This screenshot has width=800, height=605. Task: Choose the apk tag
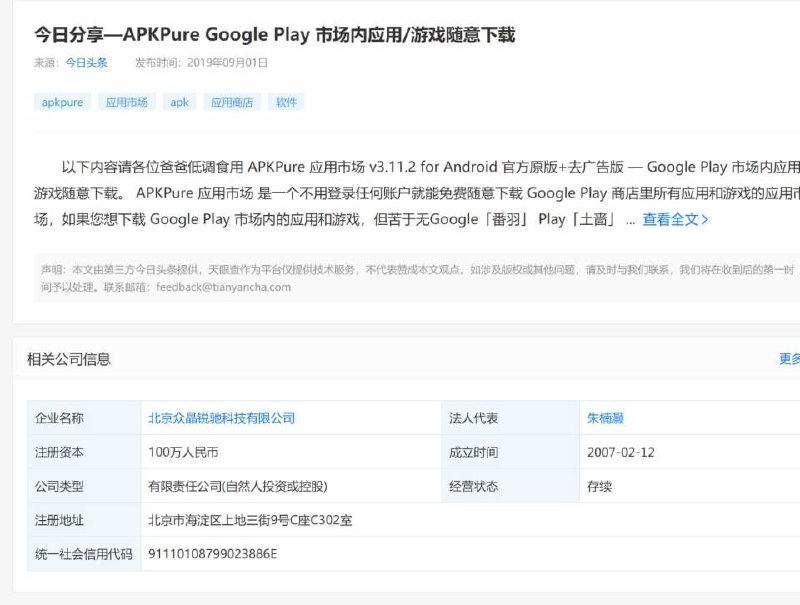click(179, 102)
